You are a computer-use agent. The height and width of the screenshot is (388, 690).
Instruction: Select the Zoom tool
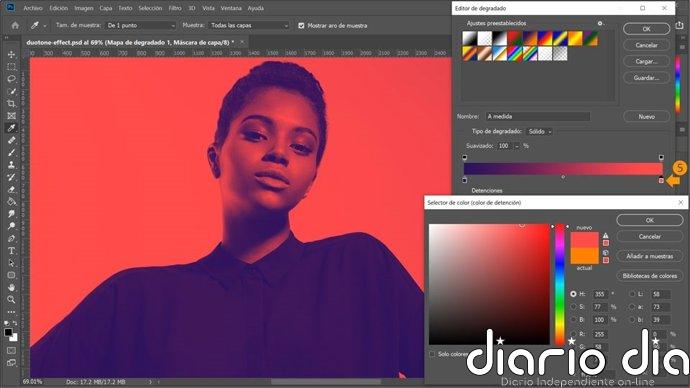(11, 300)
